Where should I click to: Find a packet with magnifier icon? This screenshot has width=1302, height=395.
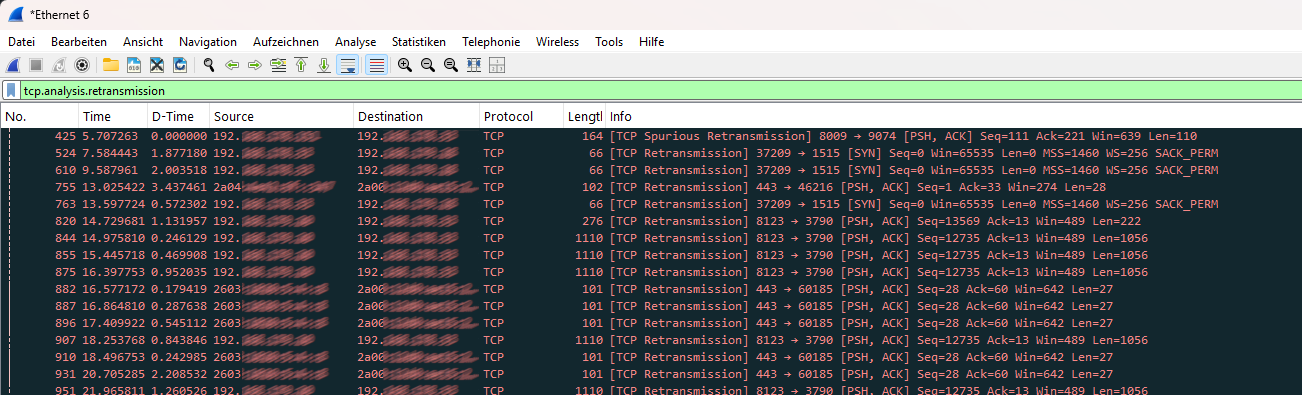point(209,65)
